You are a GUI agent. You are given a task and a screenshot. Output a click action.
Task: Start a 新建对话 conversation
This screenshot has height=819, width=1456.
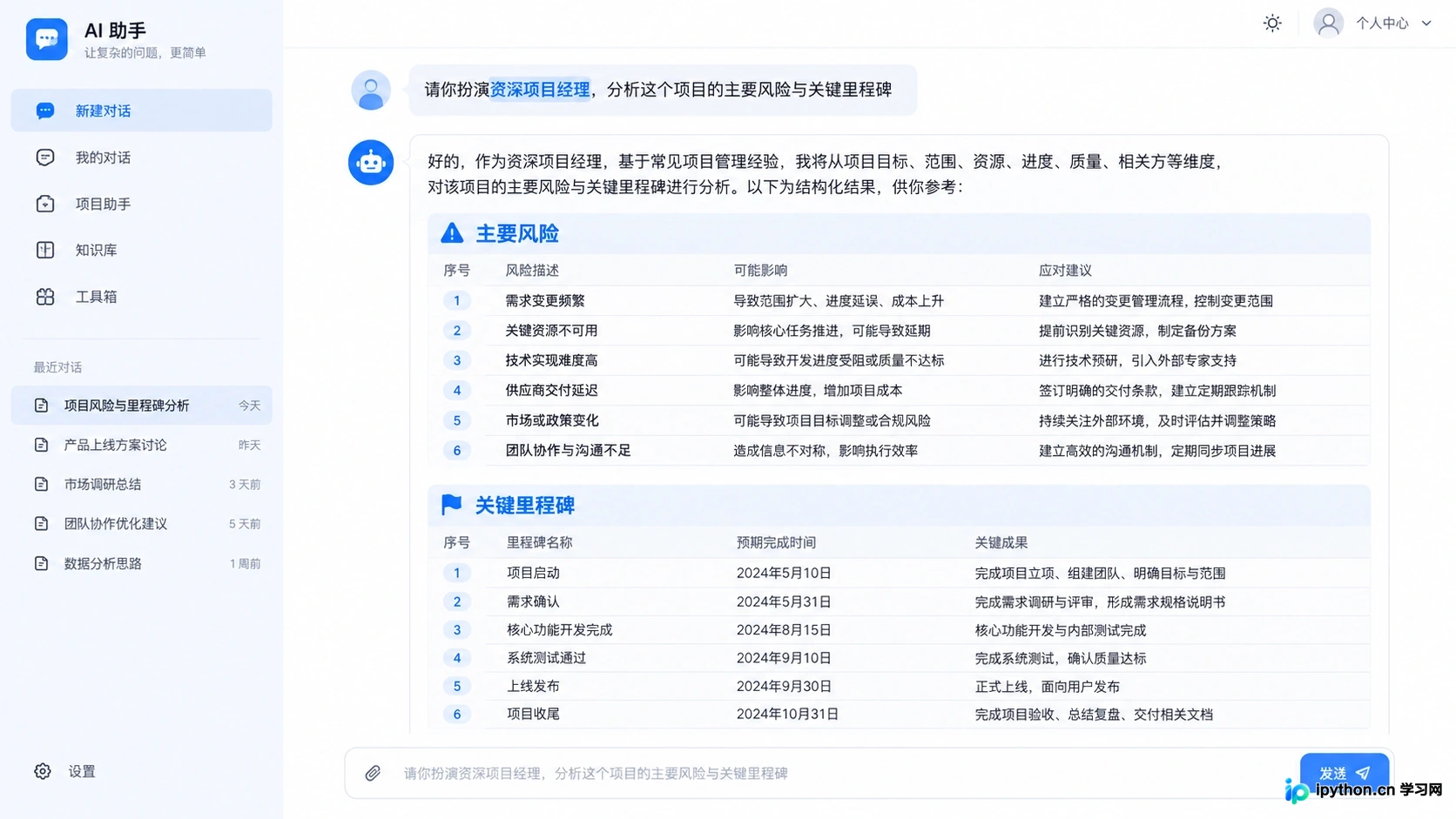142,111
